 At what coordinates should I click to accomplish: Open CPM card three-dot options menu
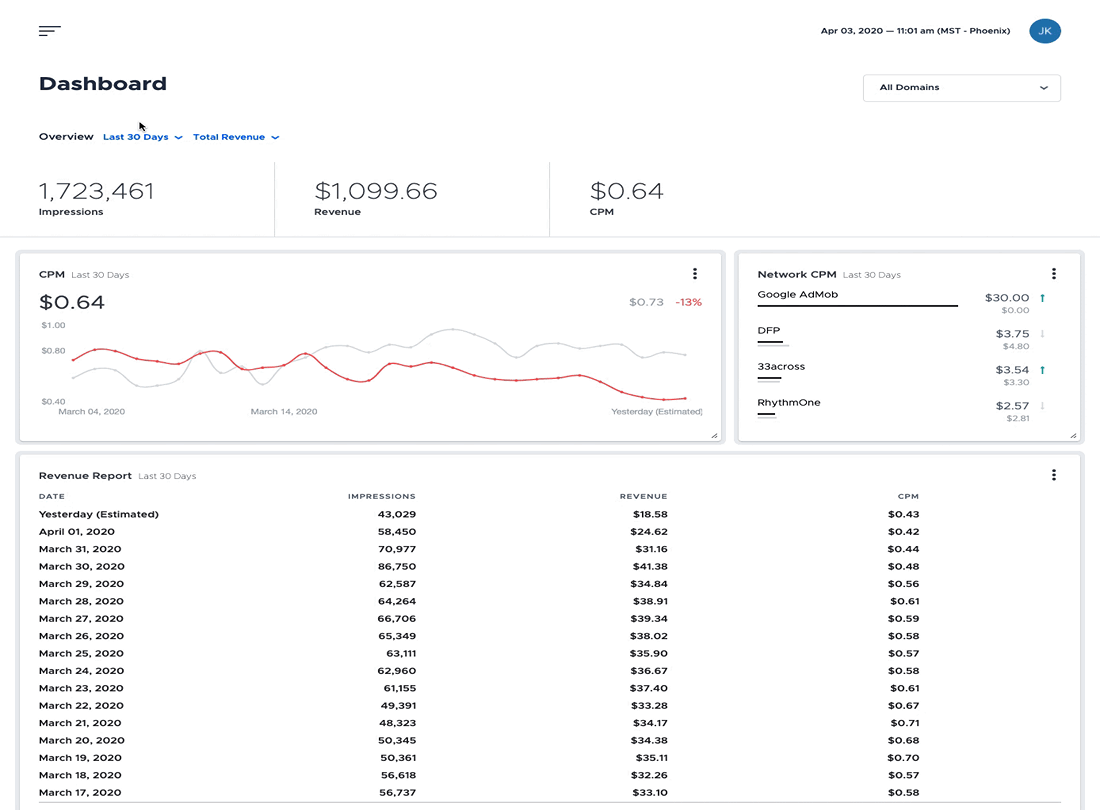tap(695, 274)
